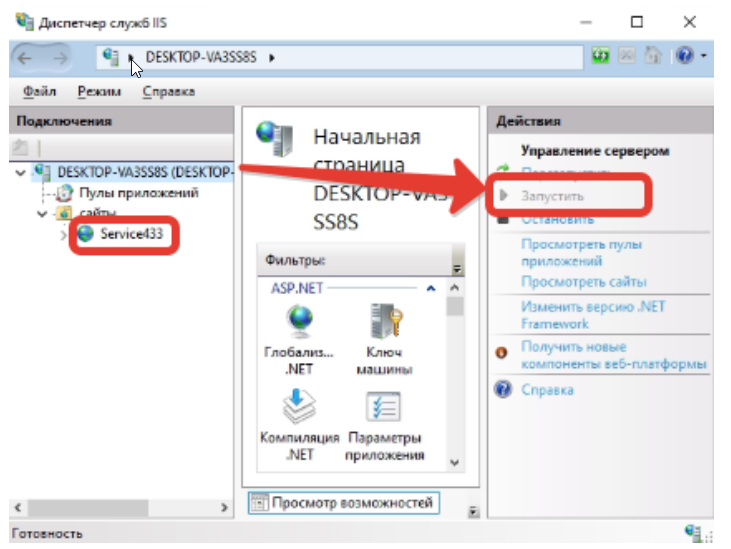Click the Запустить play arrow icon
Screen dimensions: 731x549
(503, 195)
